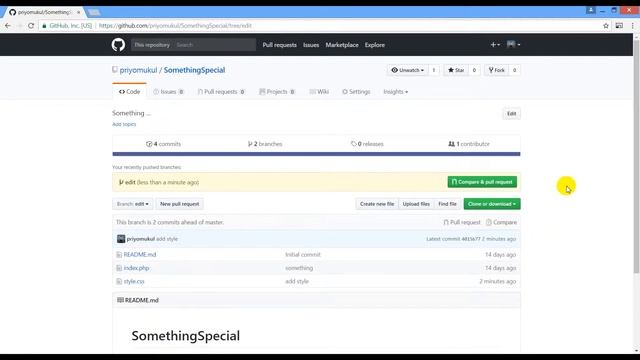
Task: Click the Find file button
Action: pos(447,204)
